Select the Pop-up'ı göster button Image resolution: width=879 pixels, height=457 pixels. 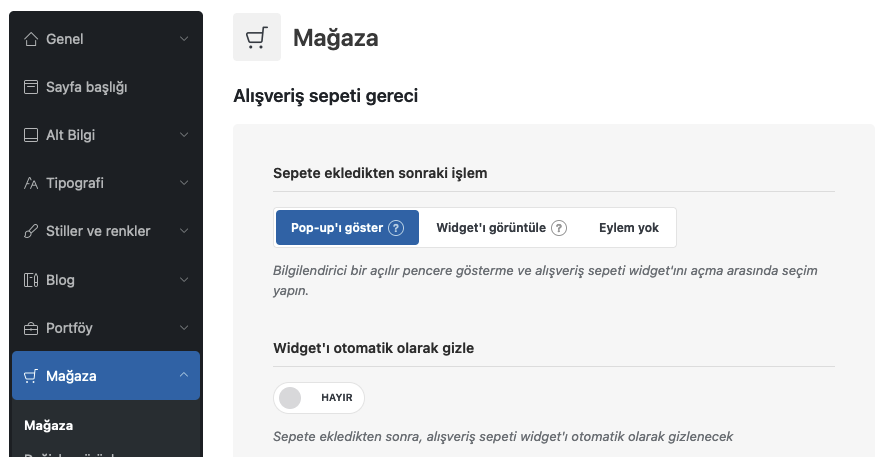point(347,228)
